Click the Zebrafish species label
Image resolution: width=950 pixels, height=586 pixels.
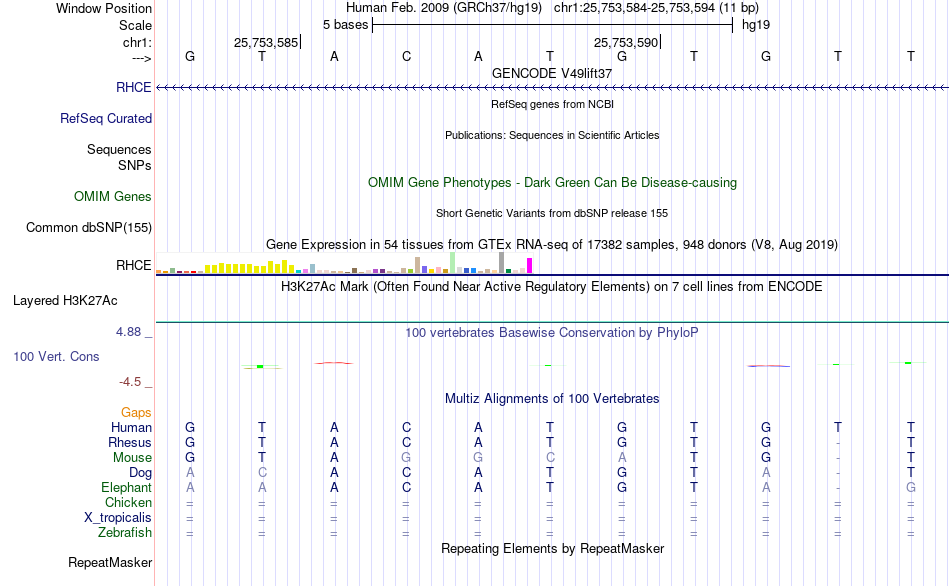[125, 532]
